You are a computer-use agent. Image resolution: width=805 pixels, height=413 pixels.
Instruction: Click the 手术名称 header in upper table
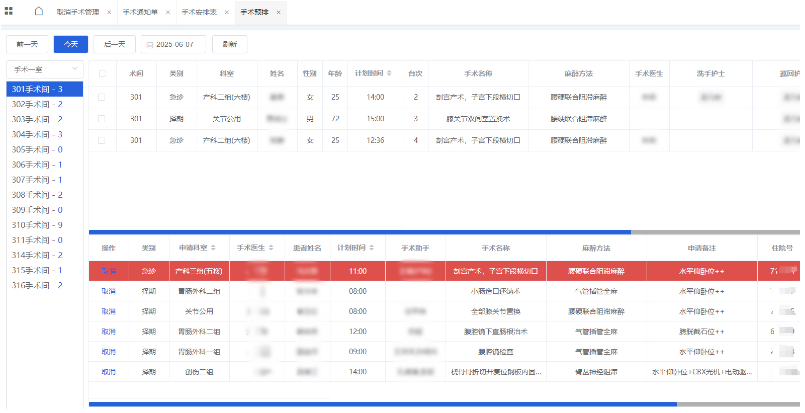coord(478,73)
